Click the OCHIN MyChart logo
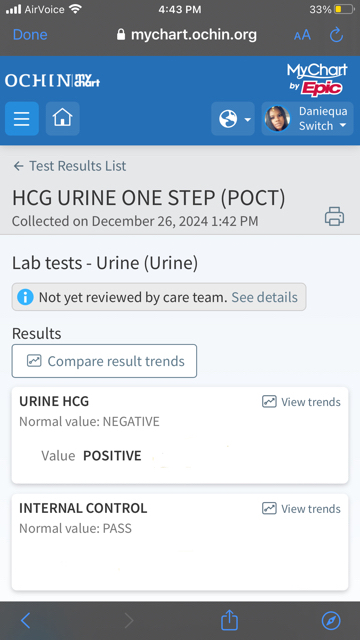 (53, 80)
